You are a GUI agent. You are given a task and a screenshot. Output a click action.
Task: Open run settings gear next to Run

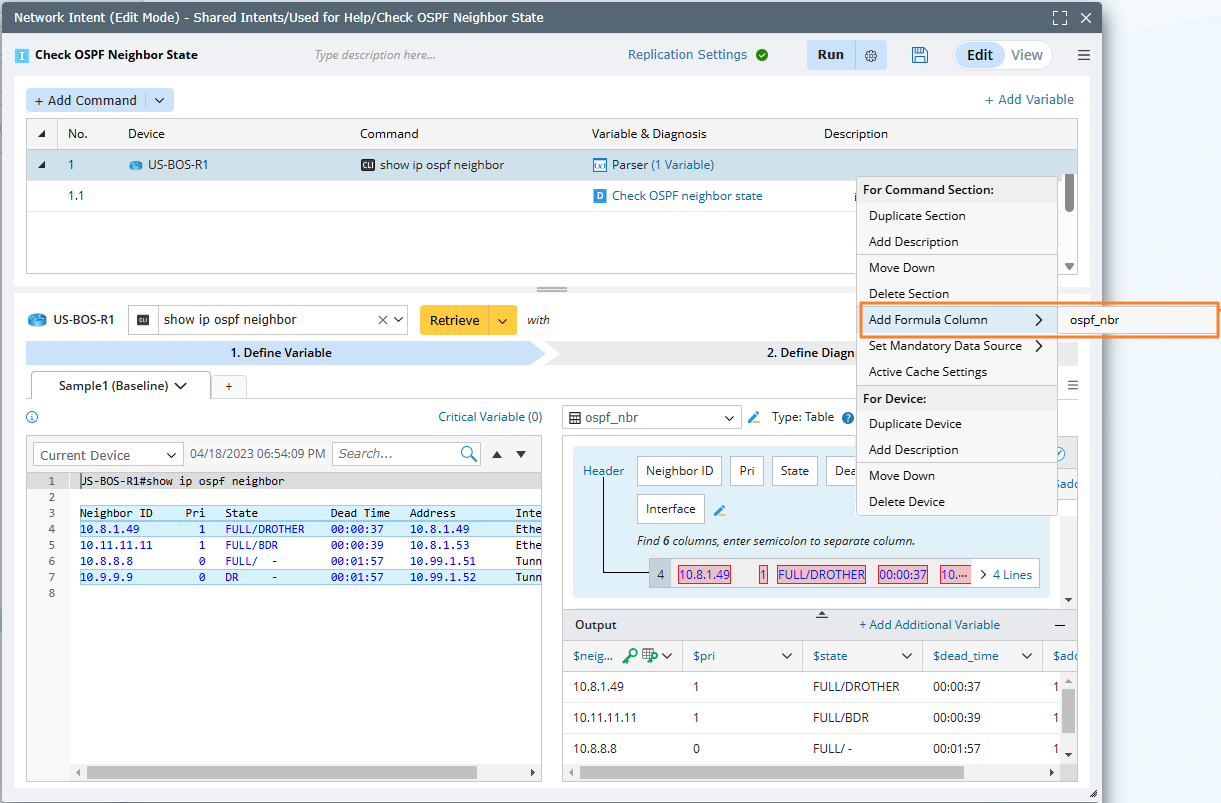[871, 56]
